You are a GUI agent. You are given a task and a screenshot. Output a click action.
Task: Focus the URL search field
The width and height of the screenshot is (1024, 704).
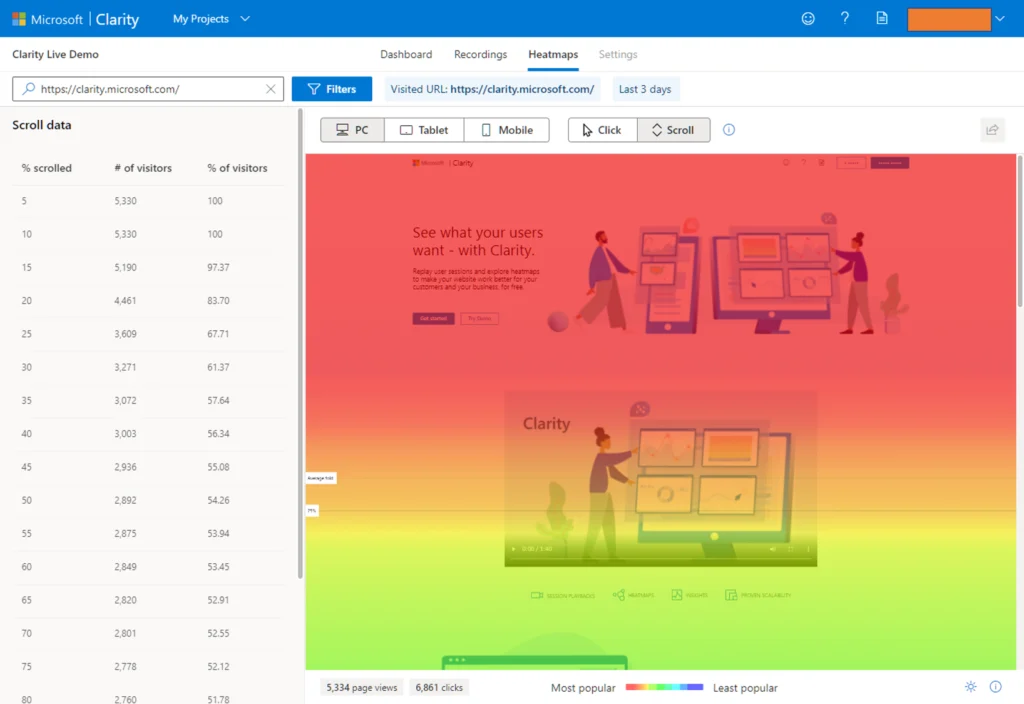coord(148,89)
